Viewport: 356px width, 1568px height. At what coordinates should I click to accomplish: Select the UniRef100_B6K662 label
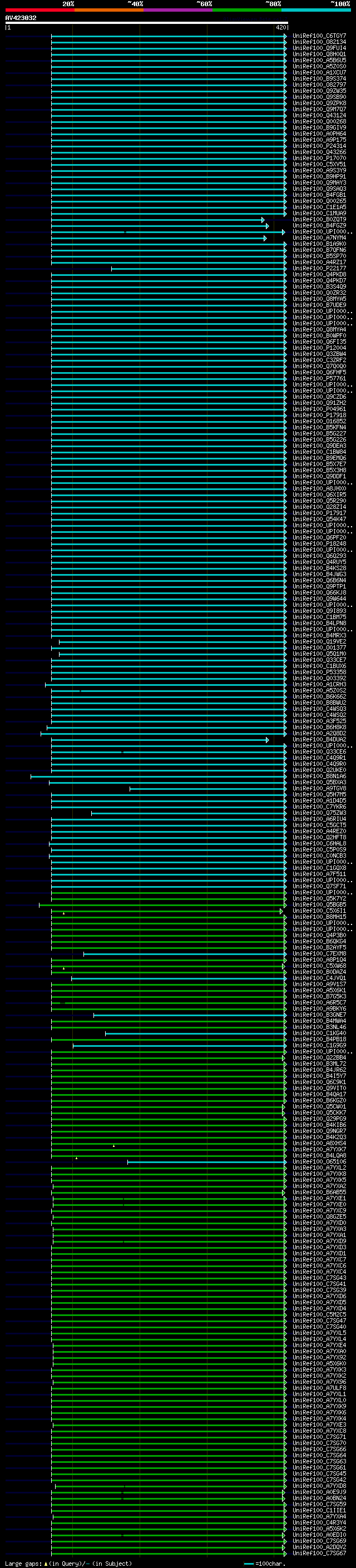point(319,696)
